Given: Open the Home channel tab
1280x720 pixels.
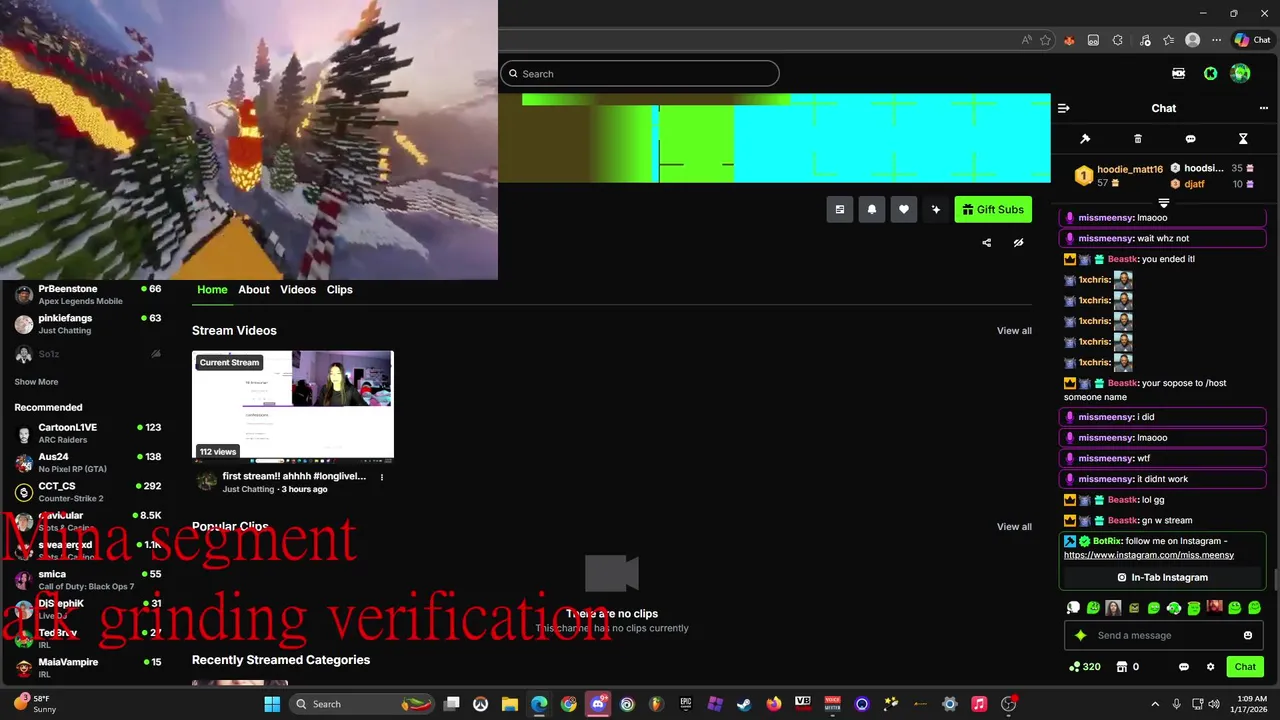Looking at the screenshot, I should pos(212,289).
